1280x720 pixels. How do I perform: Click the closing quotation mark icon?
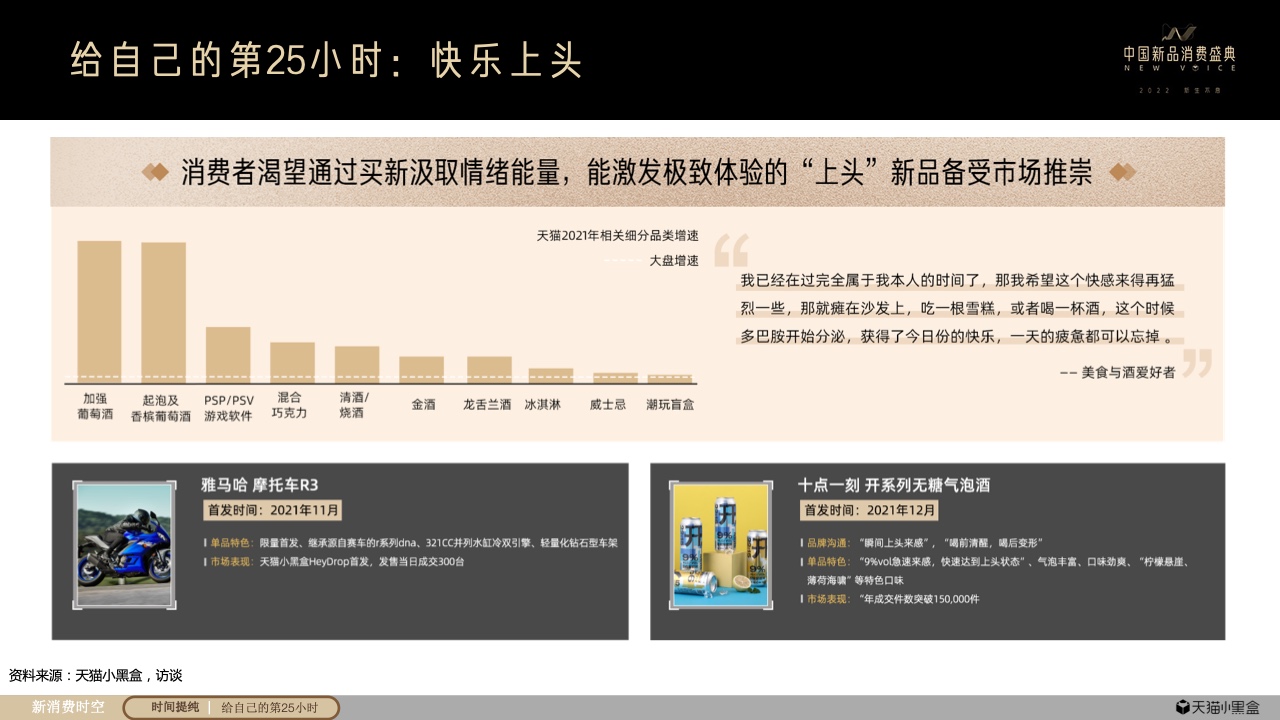(x=1197, y=362)
